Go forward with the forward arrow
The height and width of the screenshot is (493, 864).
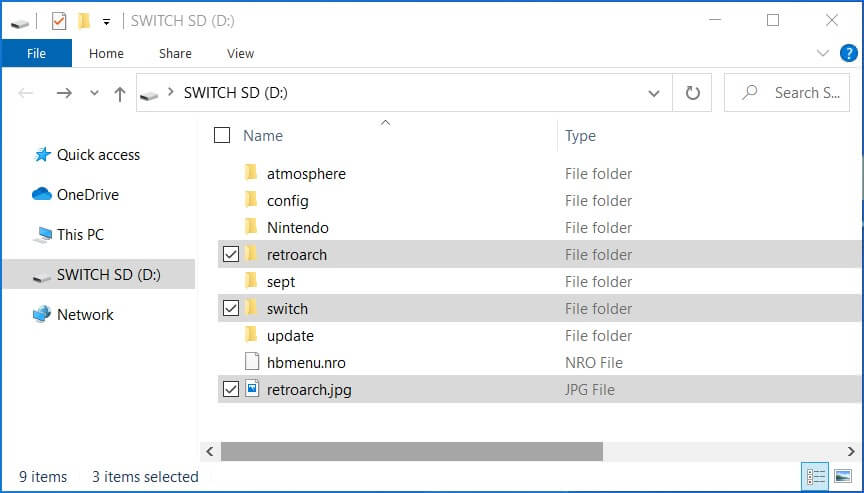64,93
